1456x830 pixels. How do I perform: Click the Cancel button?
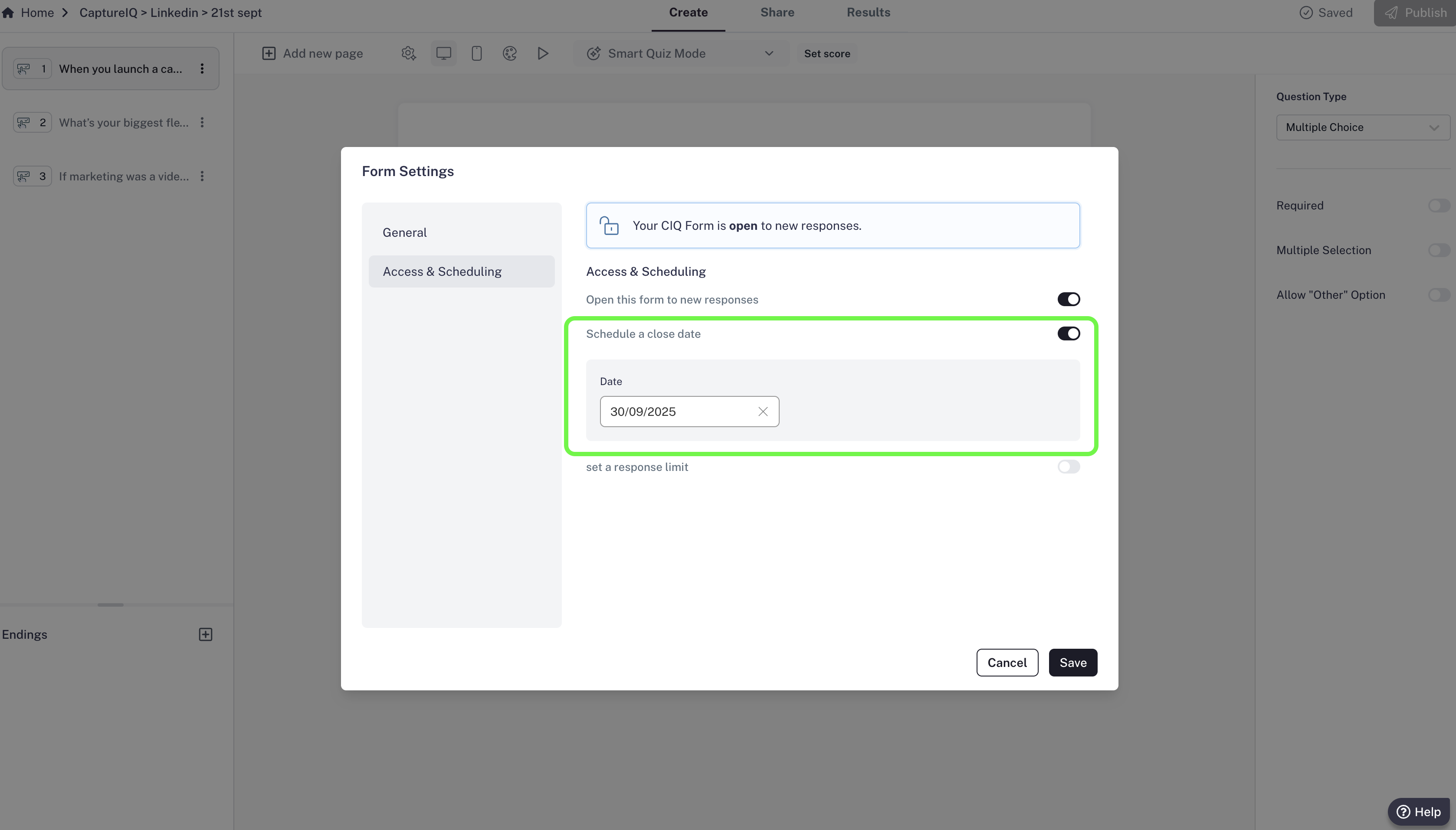tap(1007, 663)
